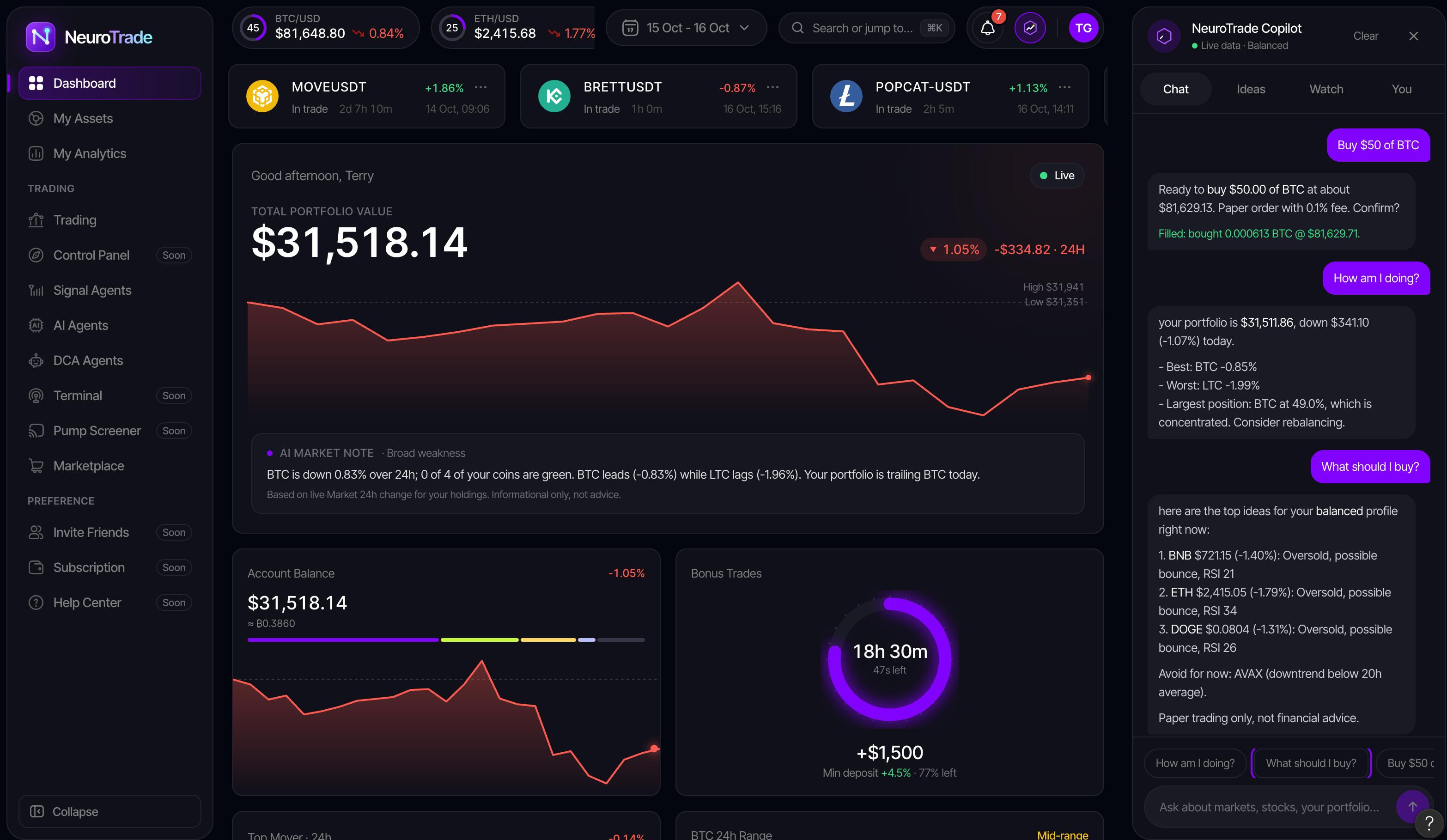Viewport: 1447px width, 840px height.
Task: Click the DCA Agents robot icon
Action: (36, 360)
